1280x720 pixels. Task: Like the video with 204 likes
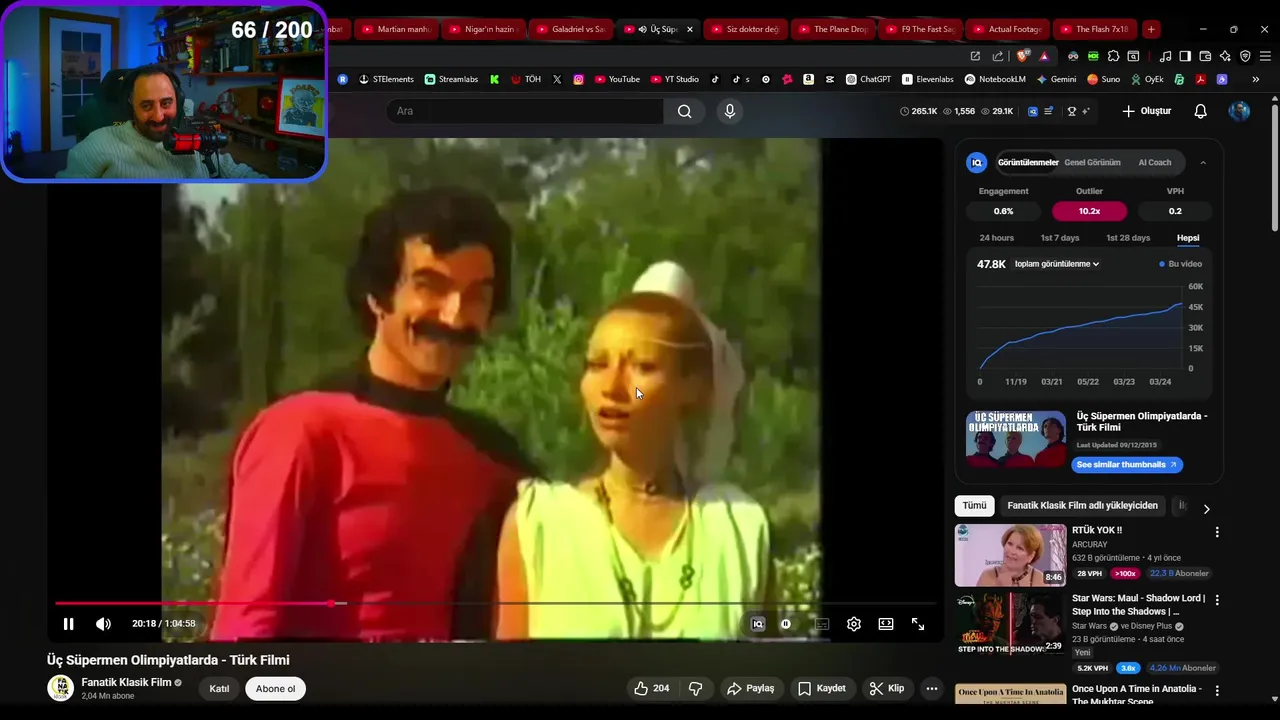coord(651,688)
